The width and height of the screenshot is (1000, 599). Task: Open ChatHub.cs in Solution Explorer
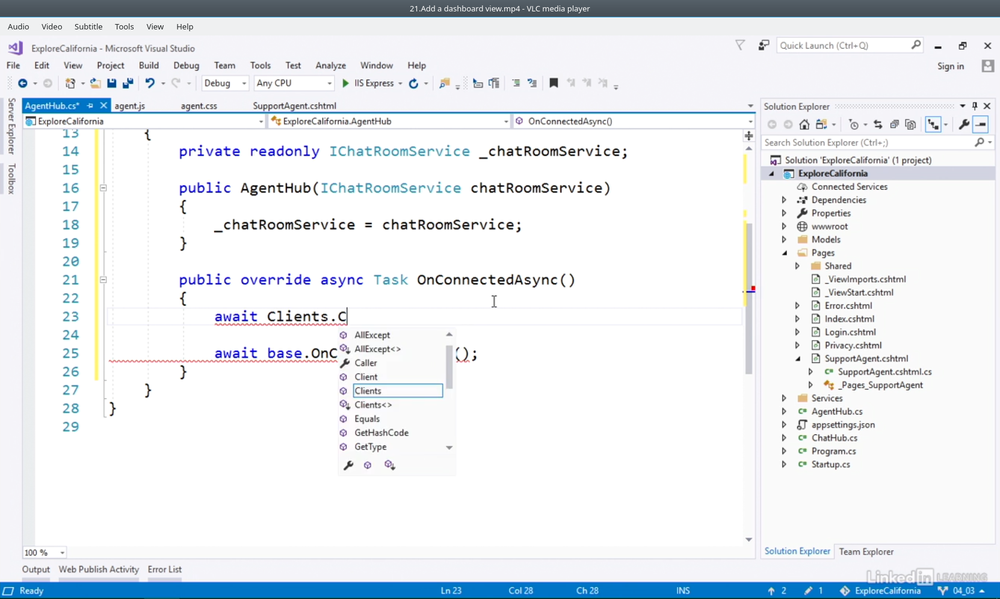834,438
